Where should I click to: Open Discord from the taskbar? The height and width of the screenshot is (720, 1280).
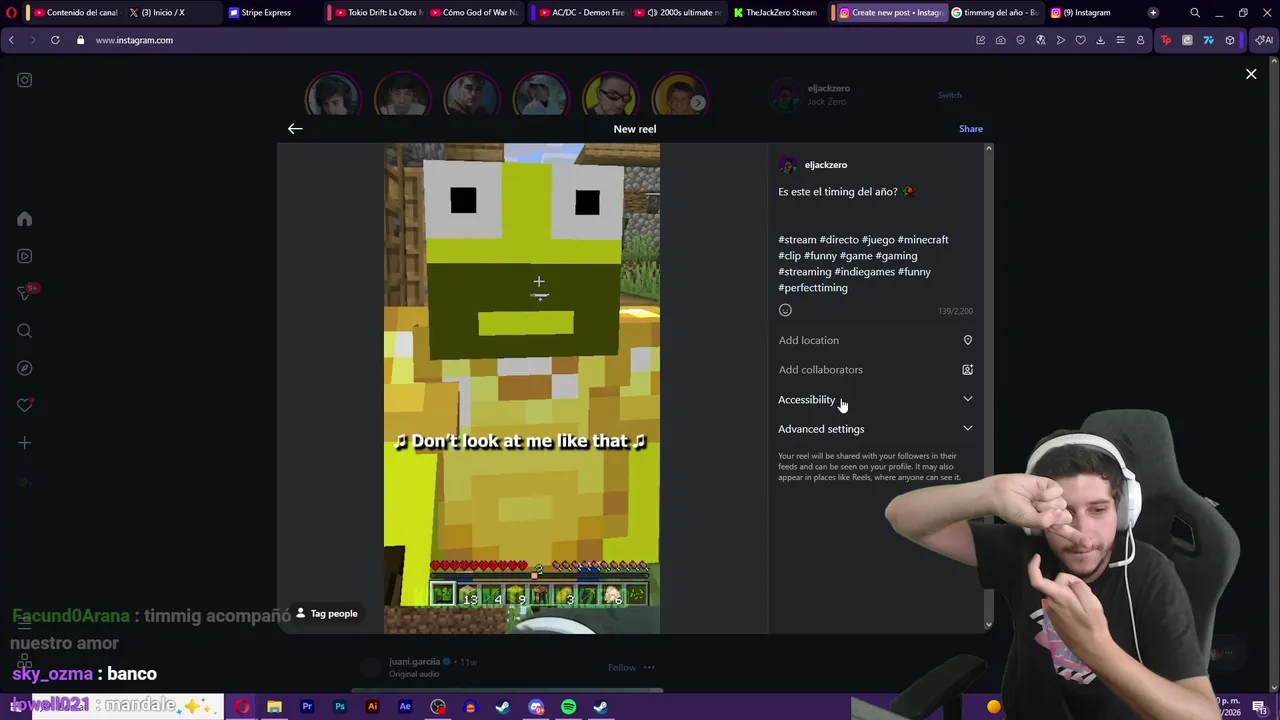[536, 707]
